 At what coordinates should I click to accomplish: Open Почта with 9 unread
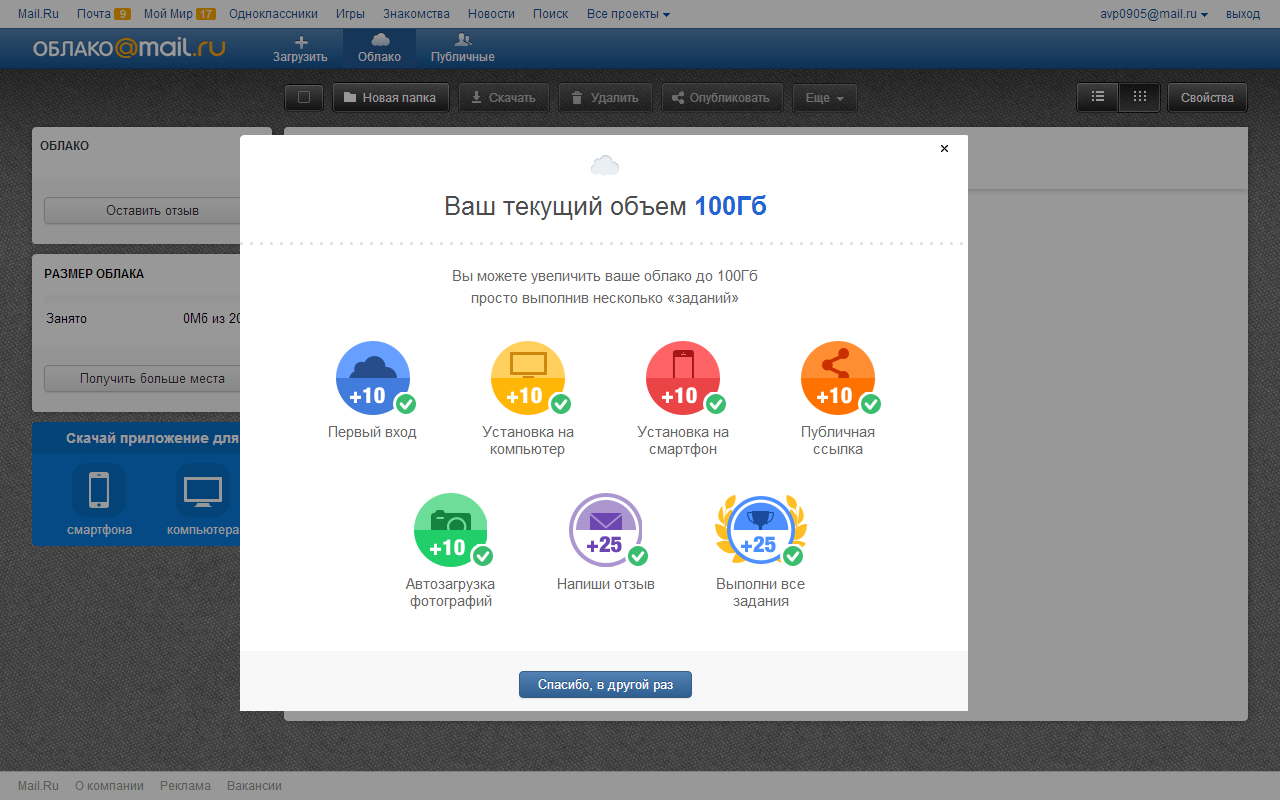click(x=104, y=14)
